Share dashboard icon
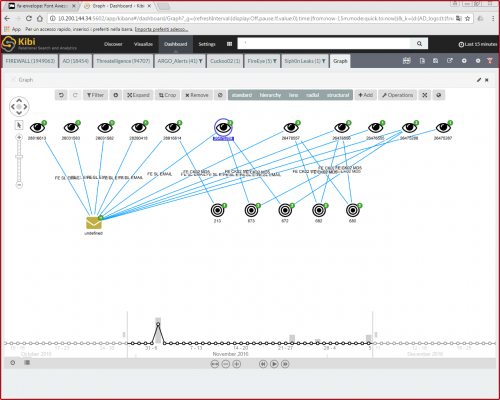 tap(450, 61)
